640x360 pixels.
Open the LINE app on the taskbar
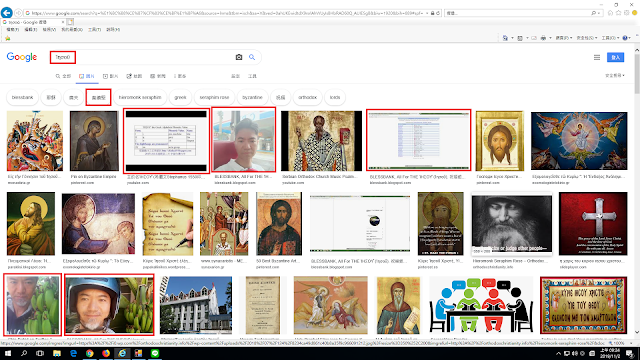click(x=155, y=353)
